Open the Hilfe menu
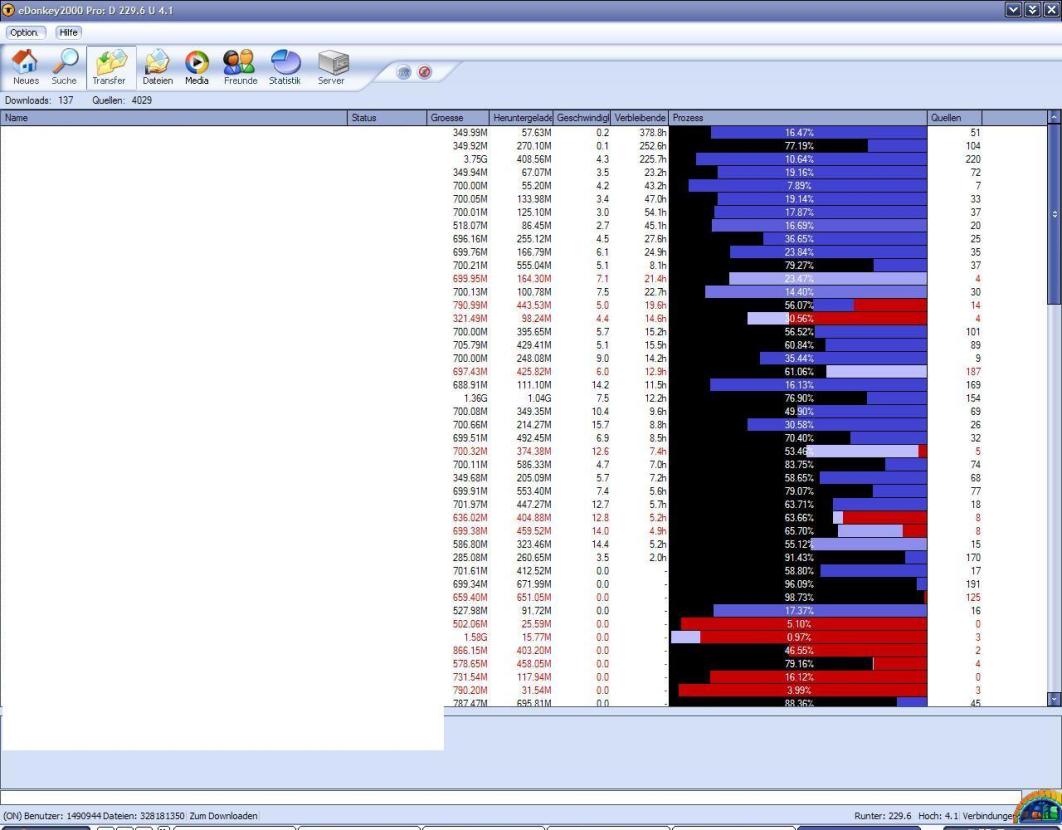The width and height of the screenshot is (1062, 830). click(x=68, y=33)
